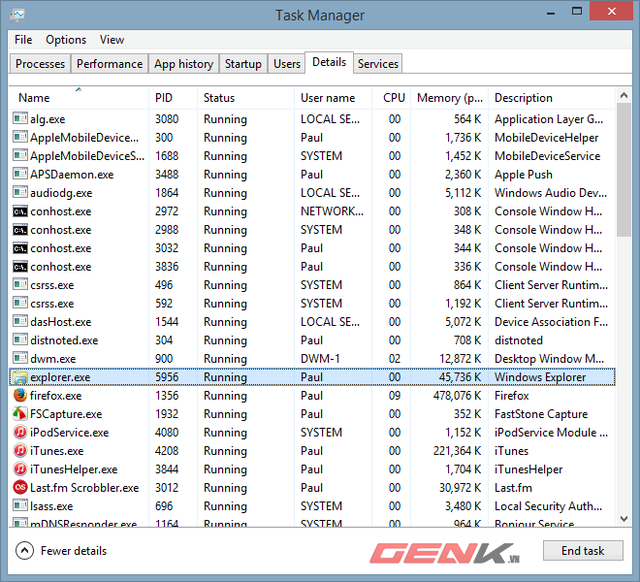
Task: Switch to the Performance tab
Action: (x=109, y=64)
